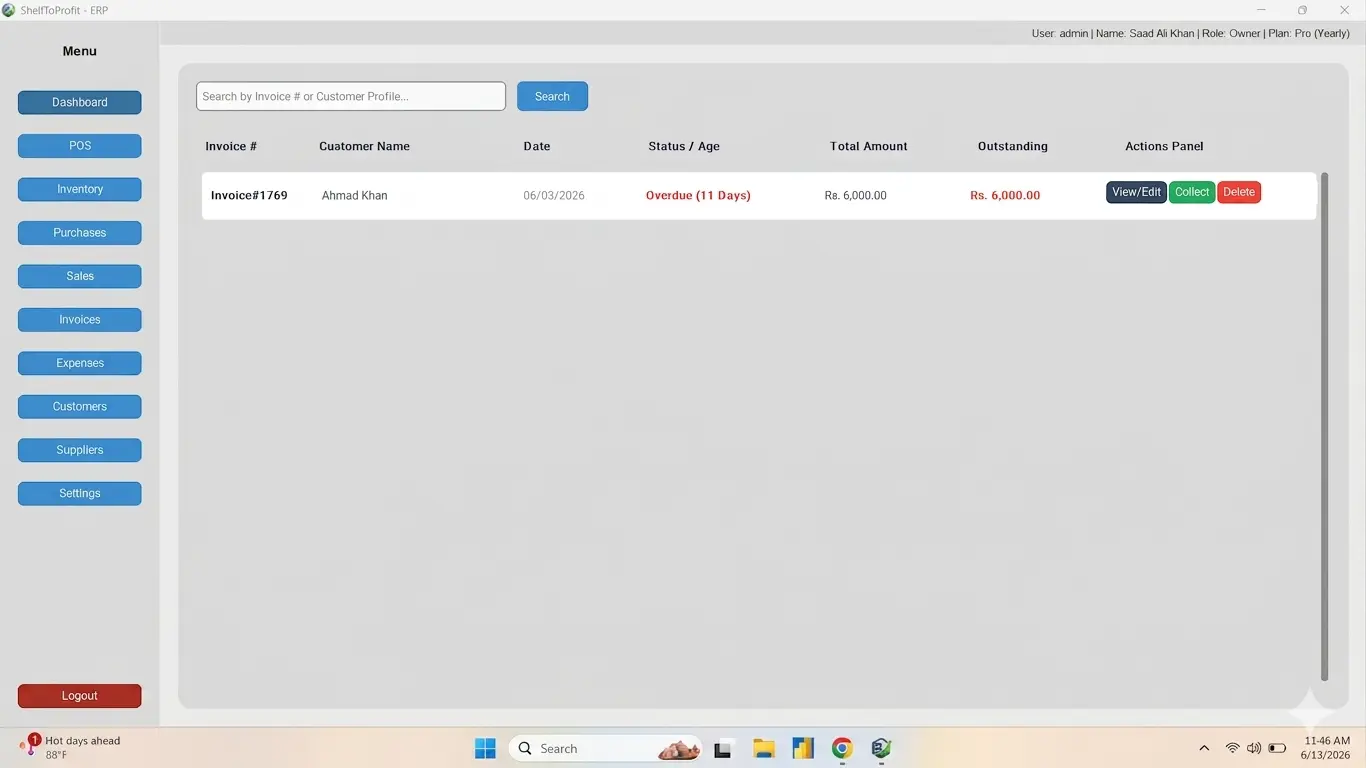The image size is (1366, 768).
Task: Open Settings from the sidebar menu
Action: [x=79, y=494]
